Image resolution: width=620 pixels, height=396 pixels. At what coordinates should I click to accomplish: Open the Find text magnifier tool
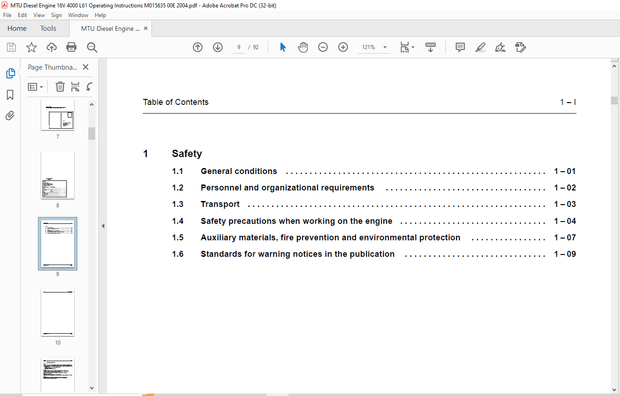(x=92, y=47)
